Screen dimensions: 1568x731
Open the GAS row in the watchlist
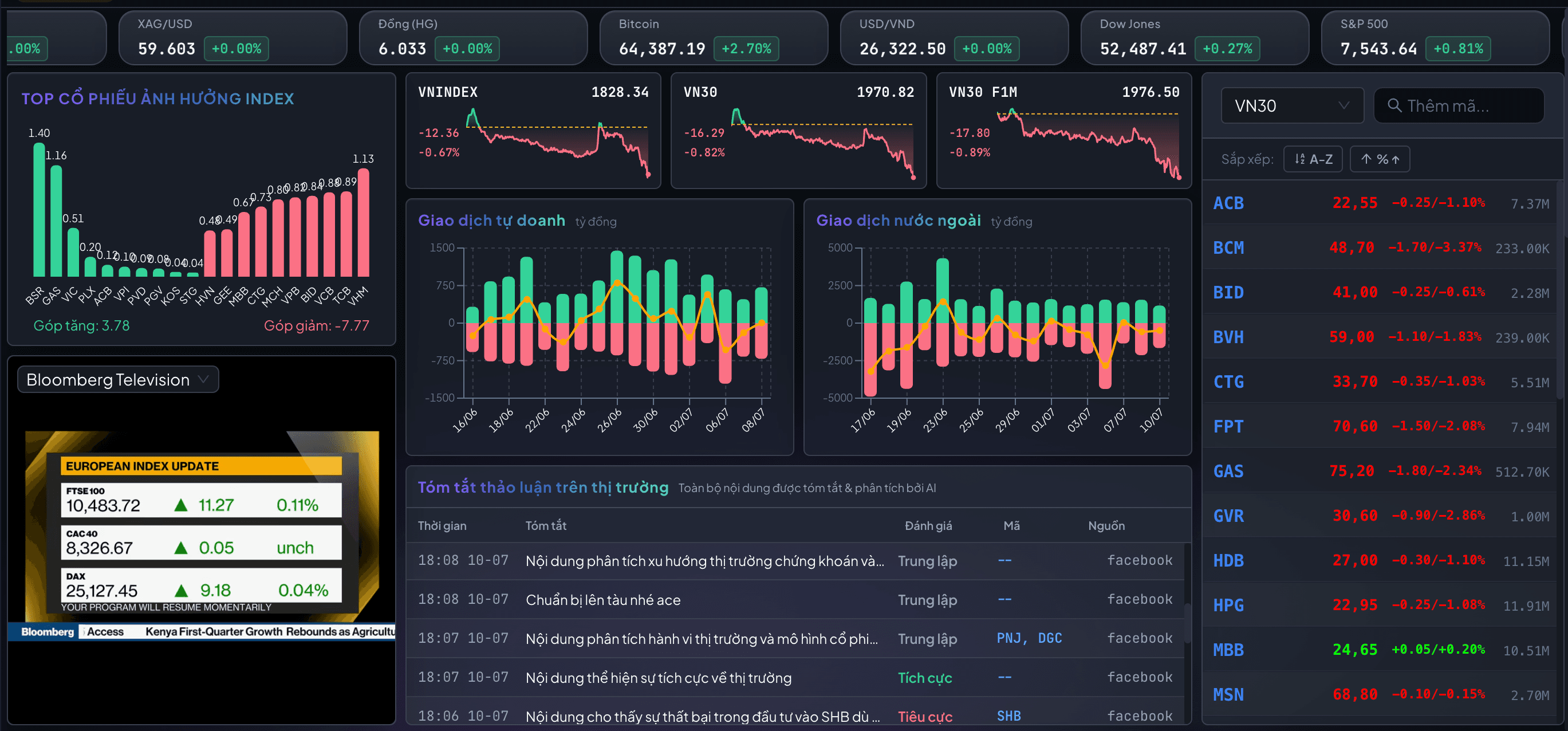click(1380, 471)
